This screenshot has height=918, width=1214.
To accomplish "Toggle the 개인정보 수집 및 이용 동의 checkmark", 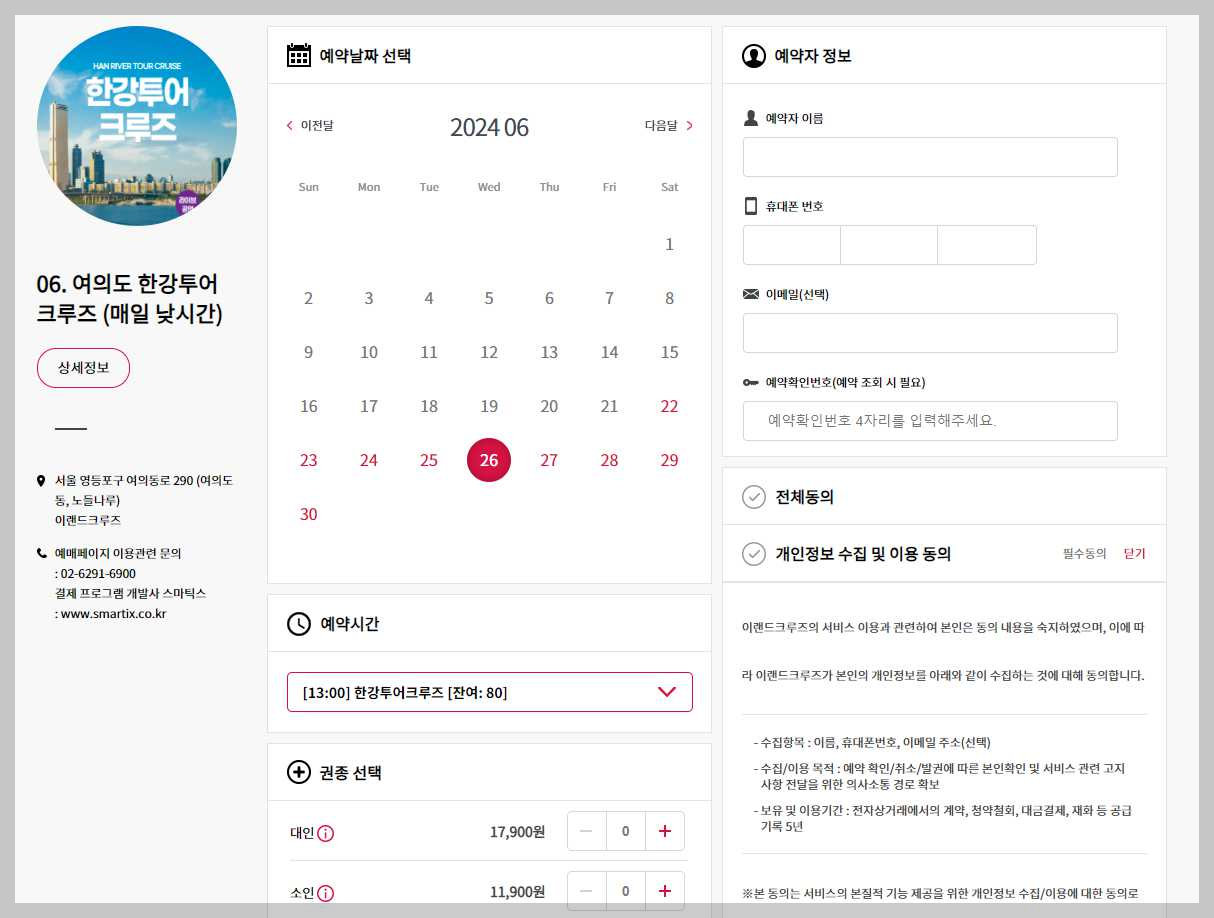I will [x=754, y=554].
